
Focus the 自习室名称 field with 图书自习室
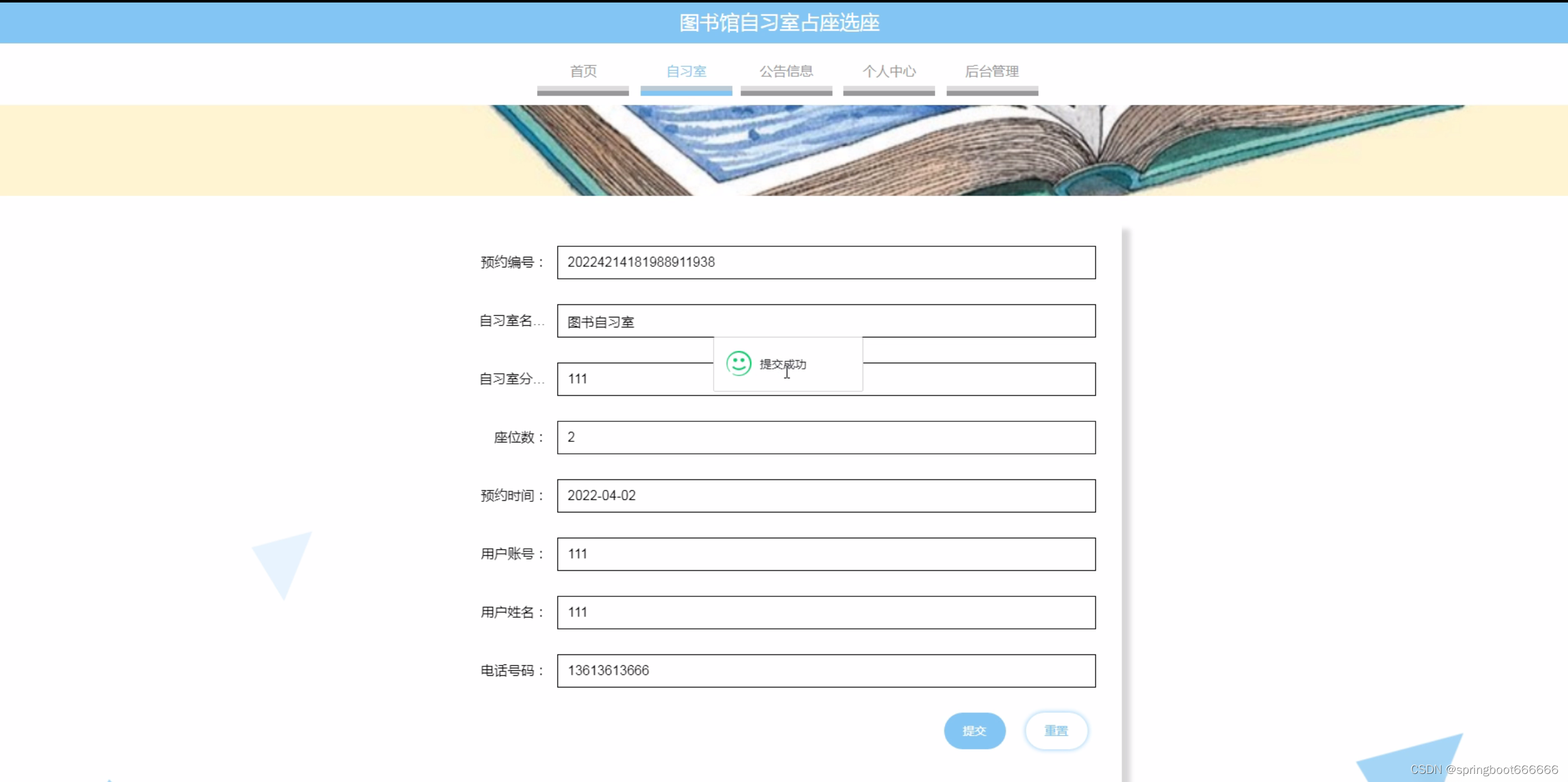point(826,321)
